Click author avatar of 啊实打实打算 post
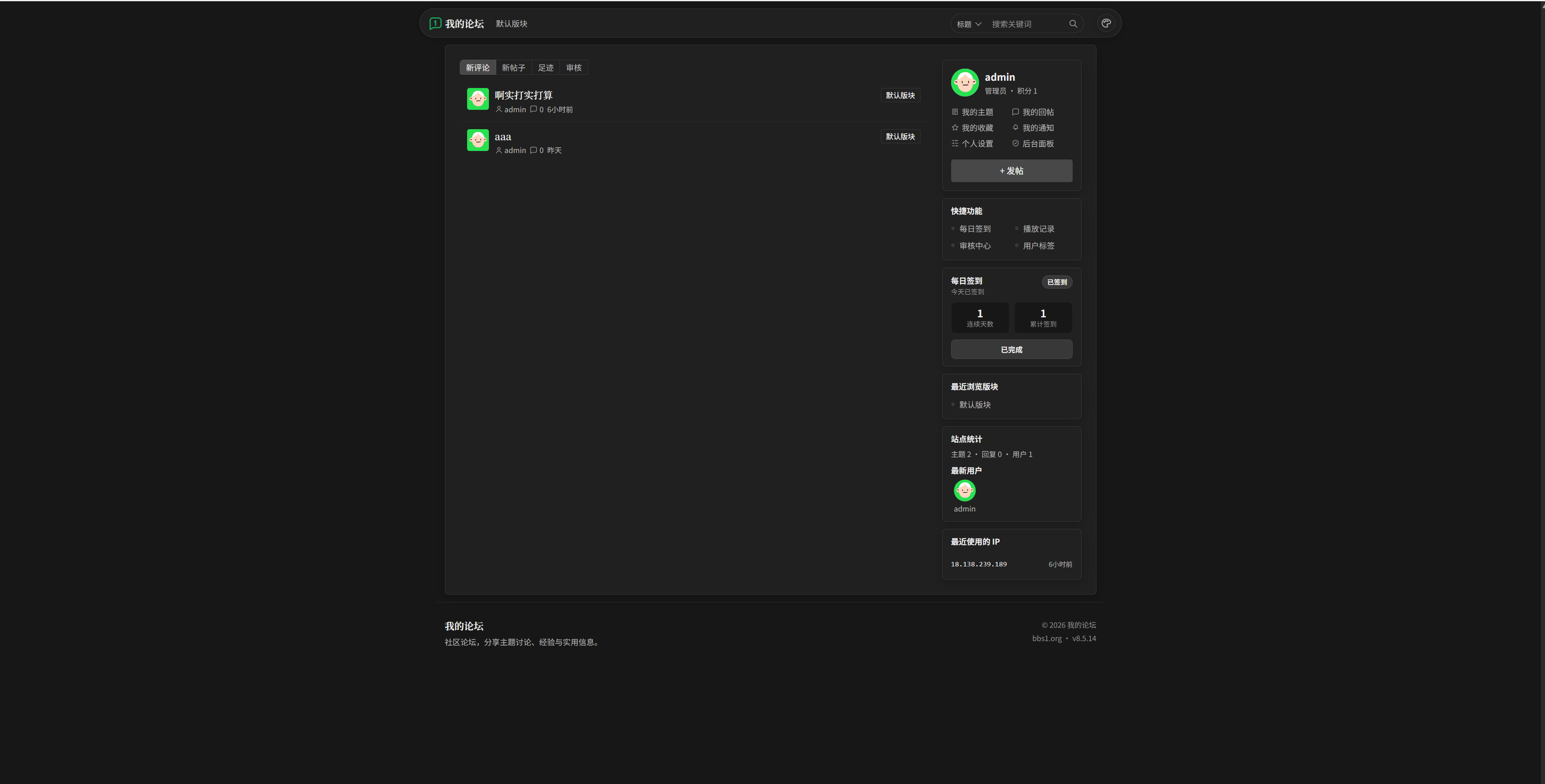The width and height of the screenshot is (1545, 784). tap(478, 99)
